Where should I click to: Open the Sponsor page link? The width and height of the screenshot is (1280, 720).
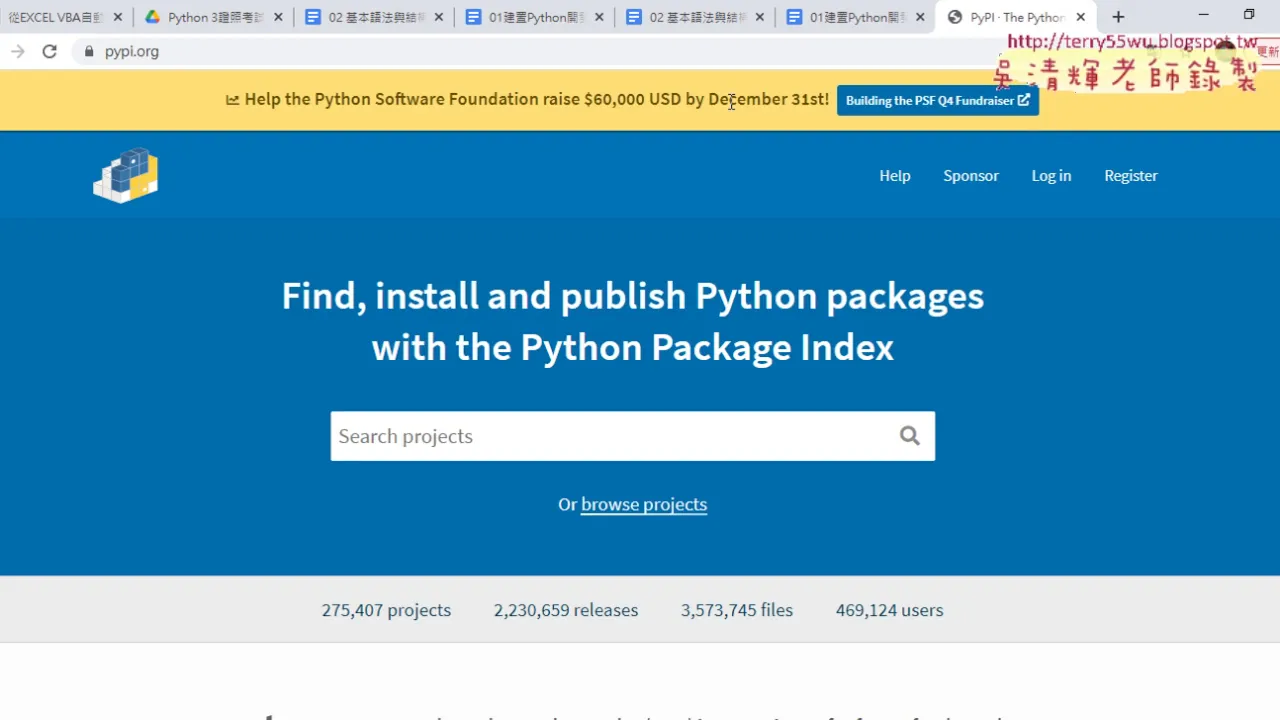(x=971, y=176)
